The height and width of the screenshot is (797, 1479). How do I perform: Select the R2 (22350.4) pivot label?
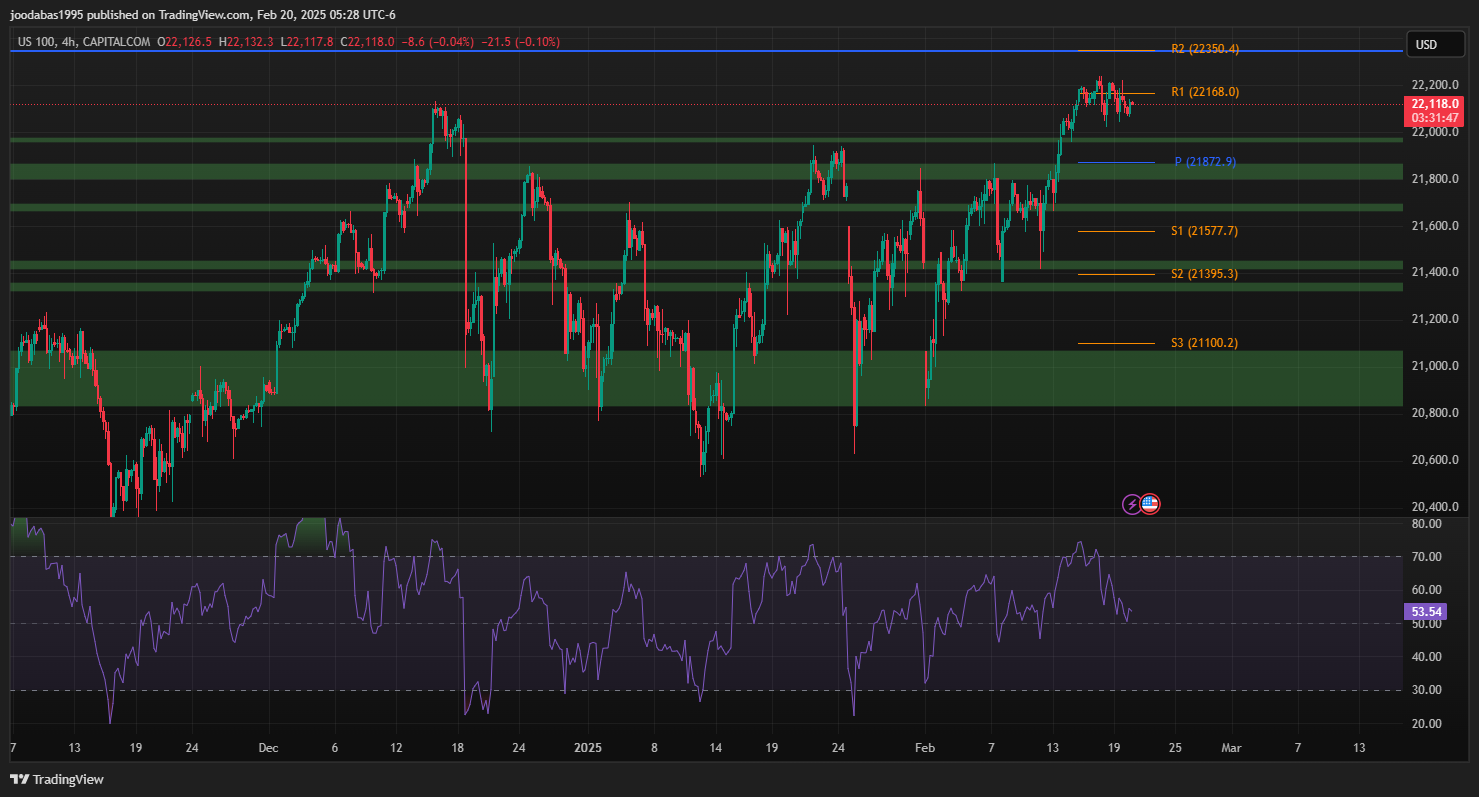(x=1204, y=49)
